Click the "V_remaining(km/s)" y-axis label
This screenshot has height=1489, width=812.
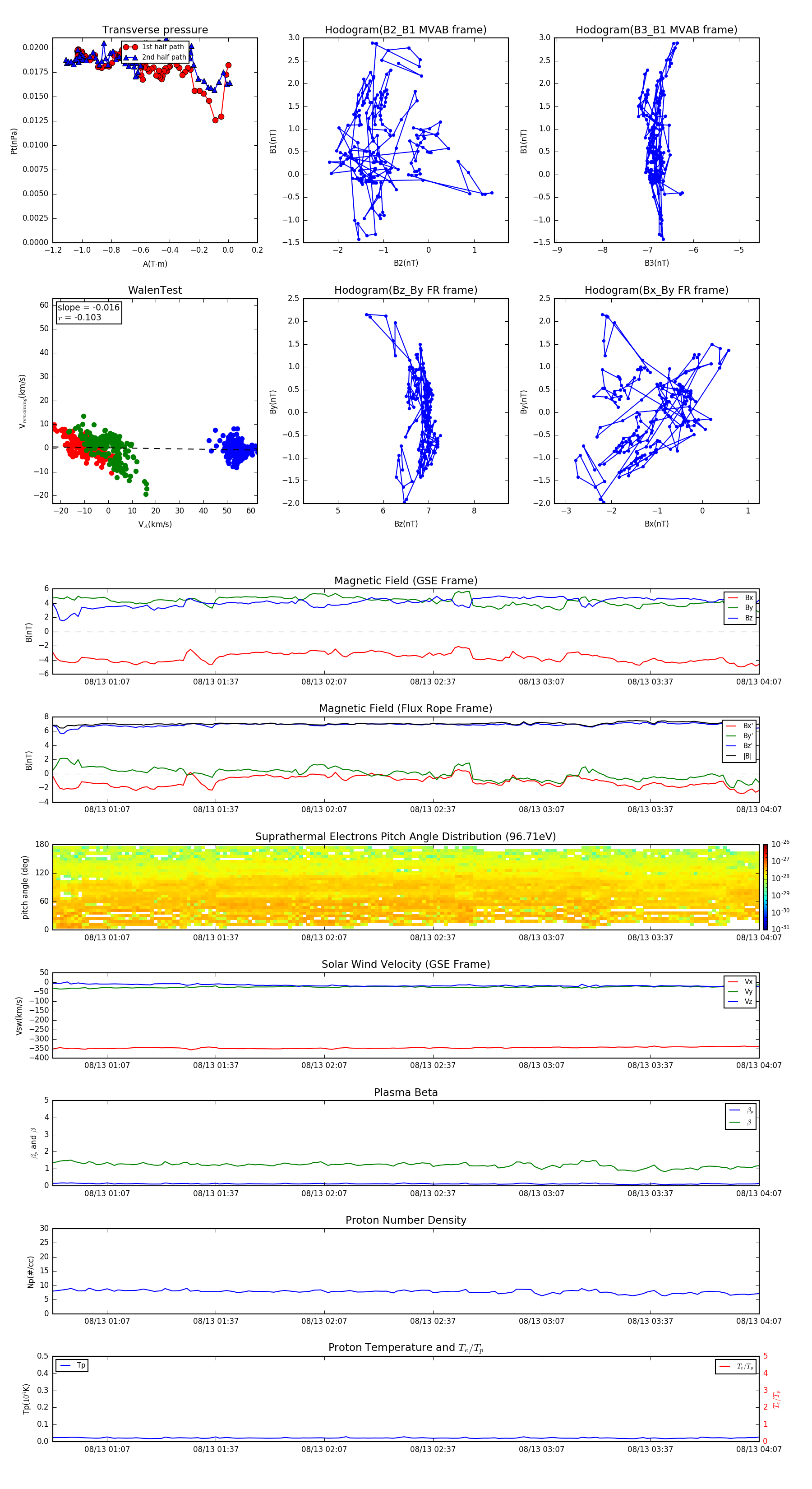[x=23, y=401]
